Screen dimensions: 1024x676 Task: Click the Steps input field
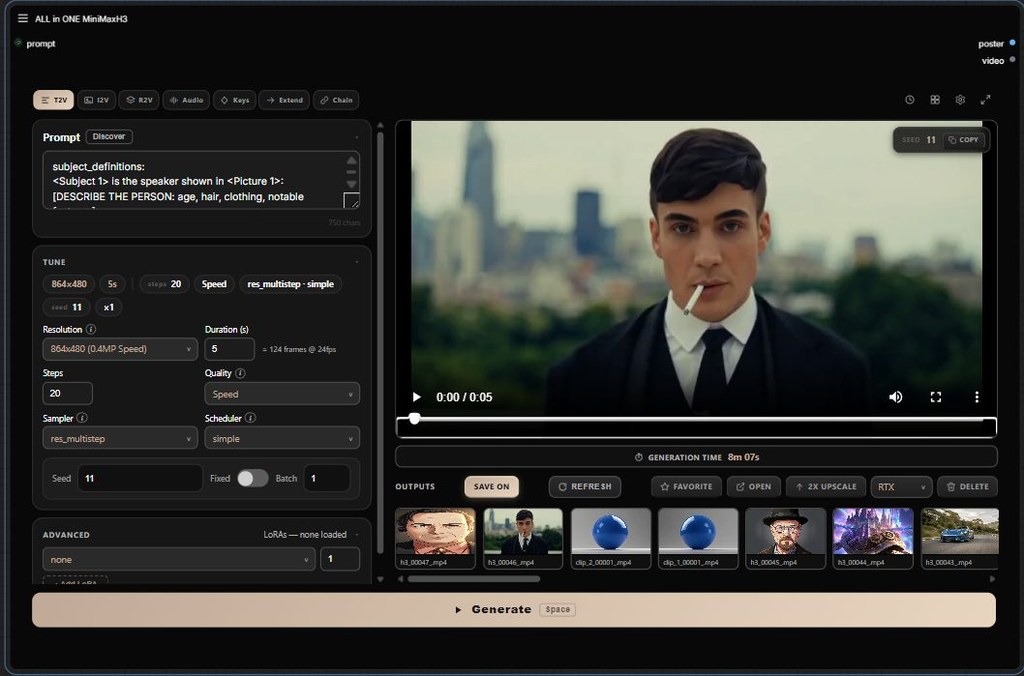click(x=67, y=393)
